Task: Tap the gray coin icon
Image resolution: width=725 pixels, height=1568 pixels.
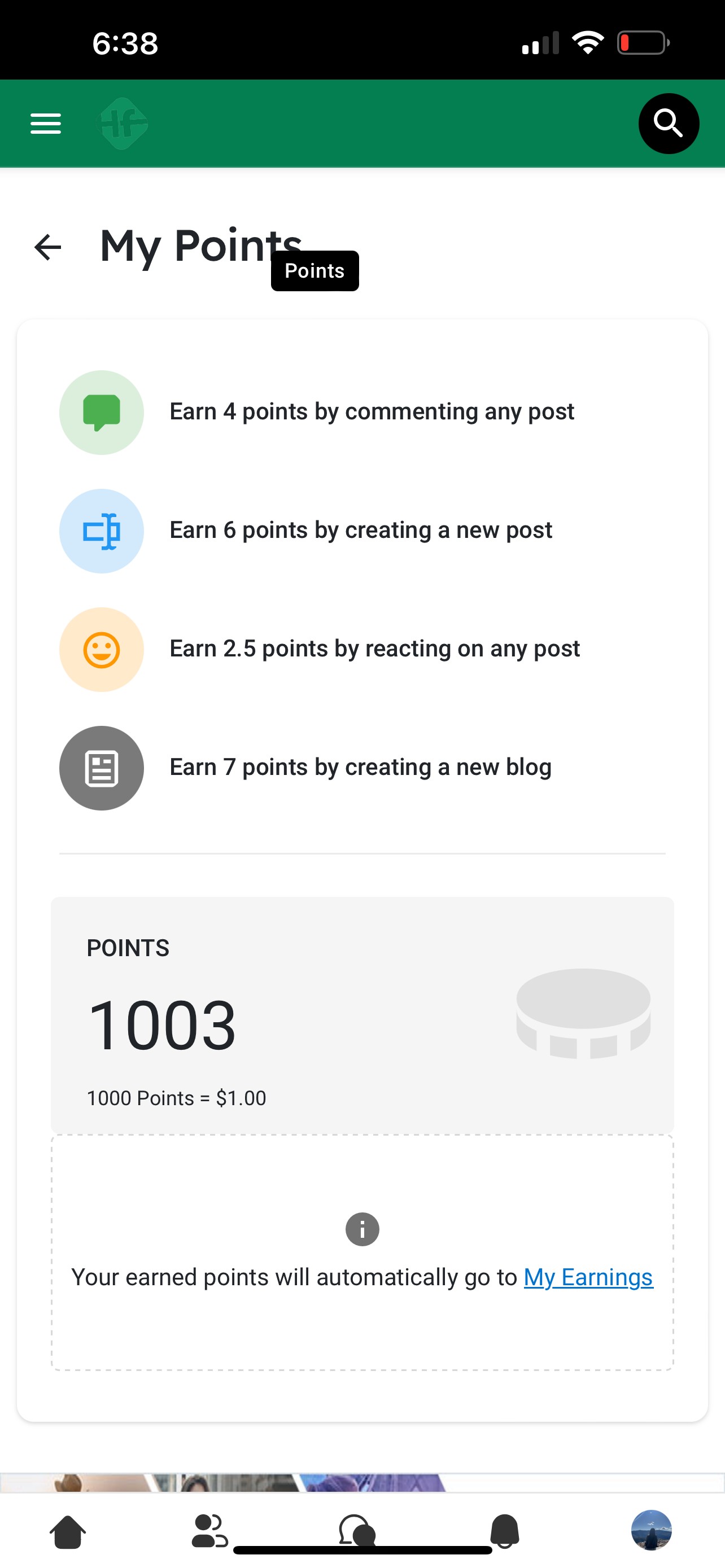Action: 583,1014
